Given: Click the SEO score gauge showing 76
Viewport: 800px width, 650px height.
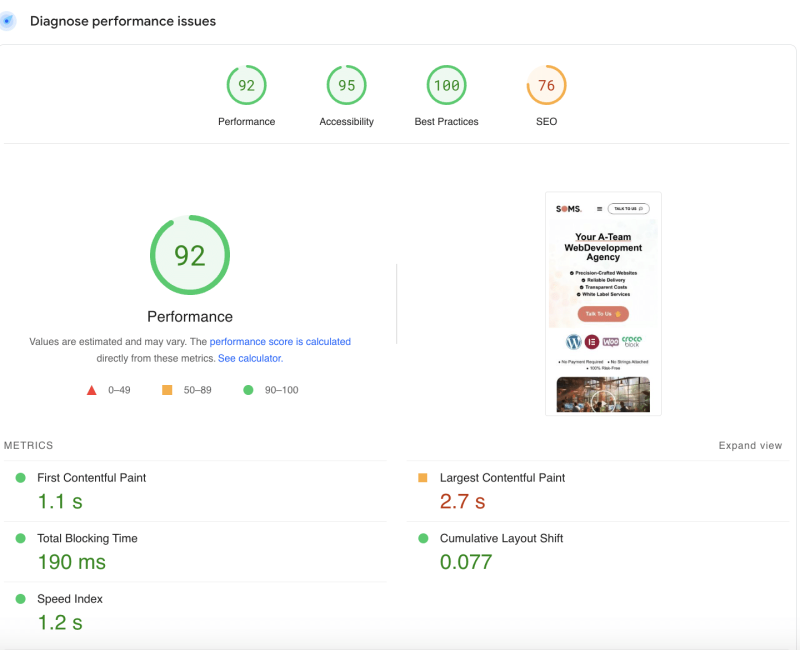Looking at the screenshot, I should coord(546,86).
